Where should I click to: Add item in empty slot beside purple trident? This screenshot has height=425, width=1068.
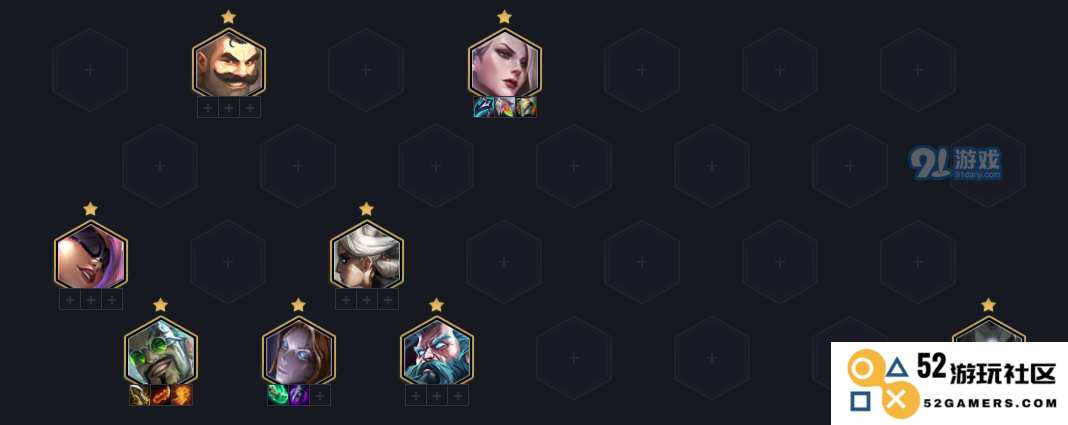[x=320, y=395]
